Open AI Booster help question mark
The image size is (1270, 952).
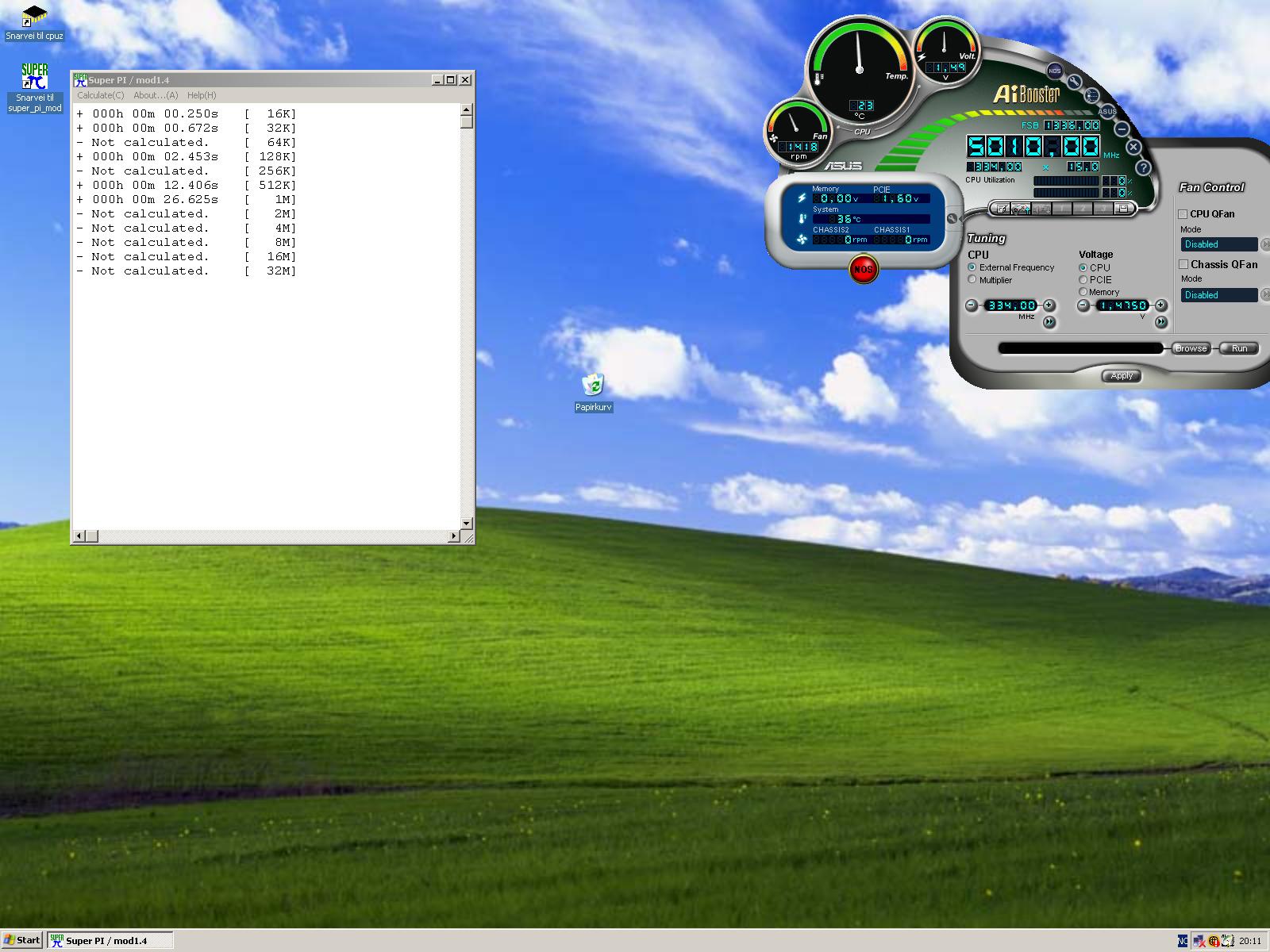tap(1143, 167)
